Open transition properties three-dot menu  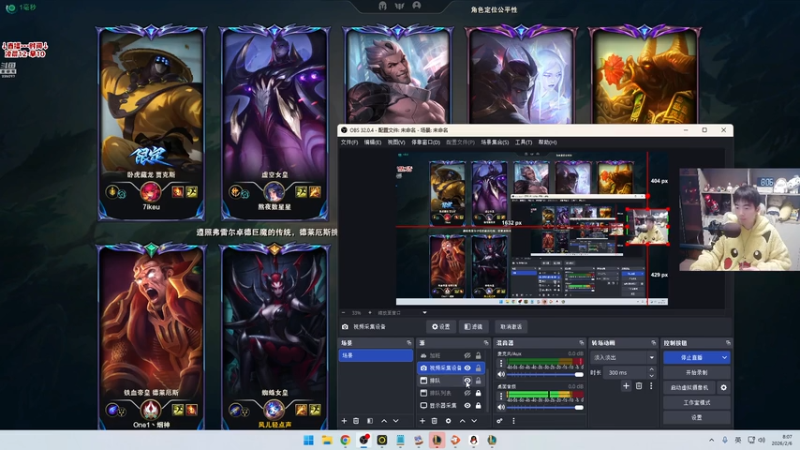651,386
